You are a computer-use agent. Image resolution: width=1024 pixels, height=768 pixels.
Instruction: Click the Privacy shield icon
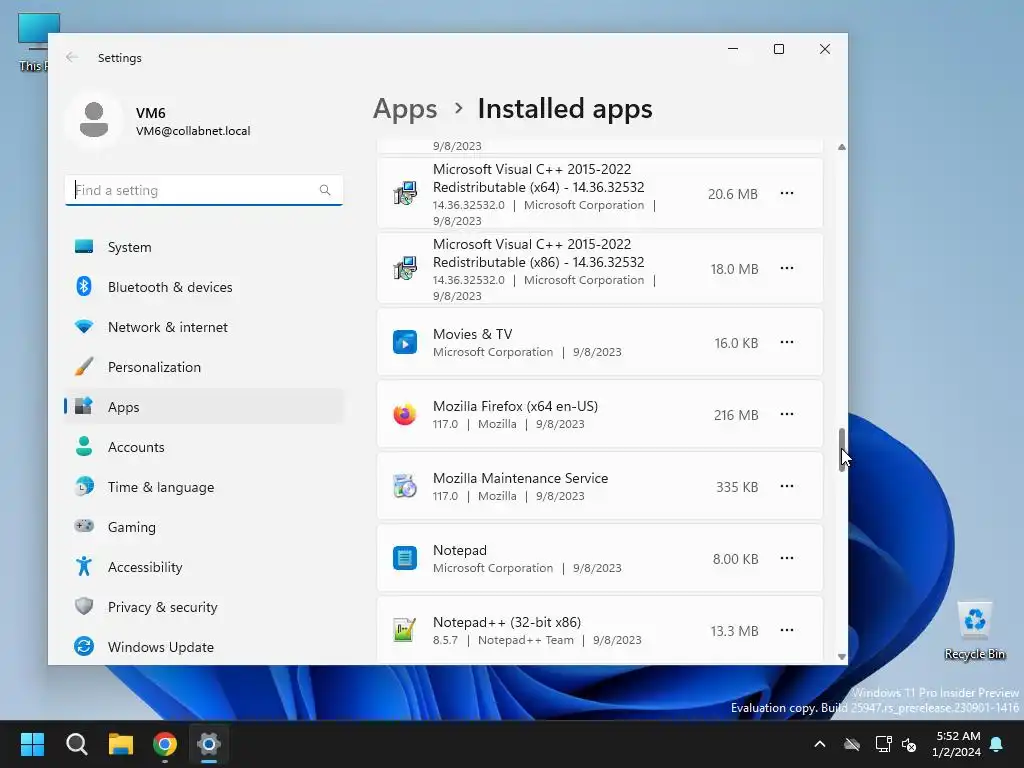coord(84,606)
